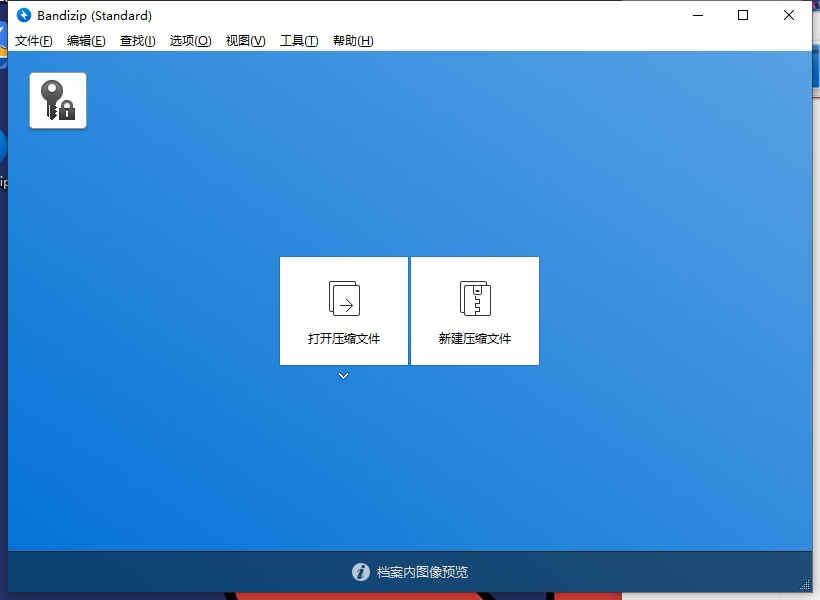Click the 档案内图像预览 link
Image resolution: width=820 pixels, height=600 pixels.
point(422,572)
